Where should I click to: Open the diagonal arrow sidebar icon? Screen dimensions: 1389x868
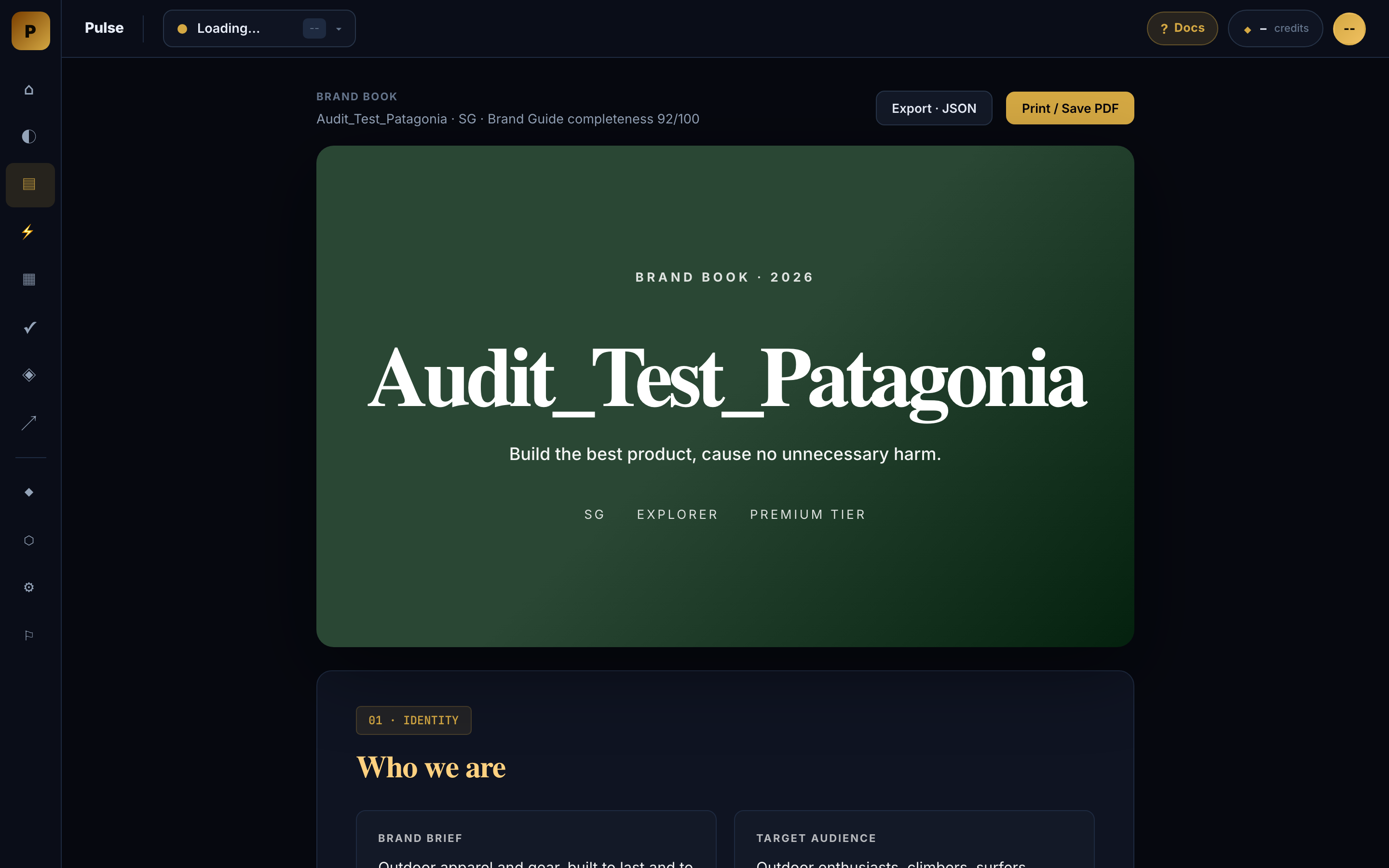click(x=29, y=422)
